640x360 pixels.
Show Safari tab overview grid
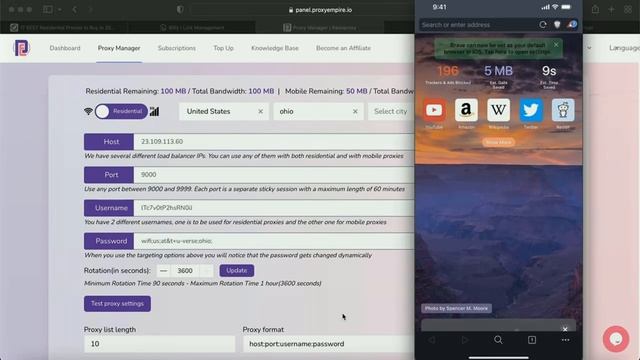tap(628, 9)
